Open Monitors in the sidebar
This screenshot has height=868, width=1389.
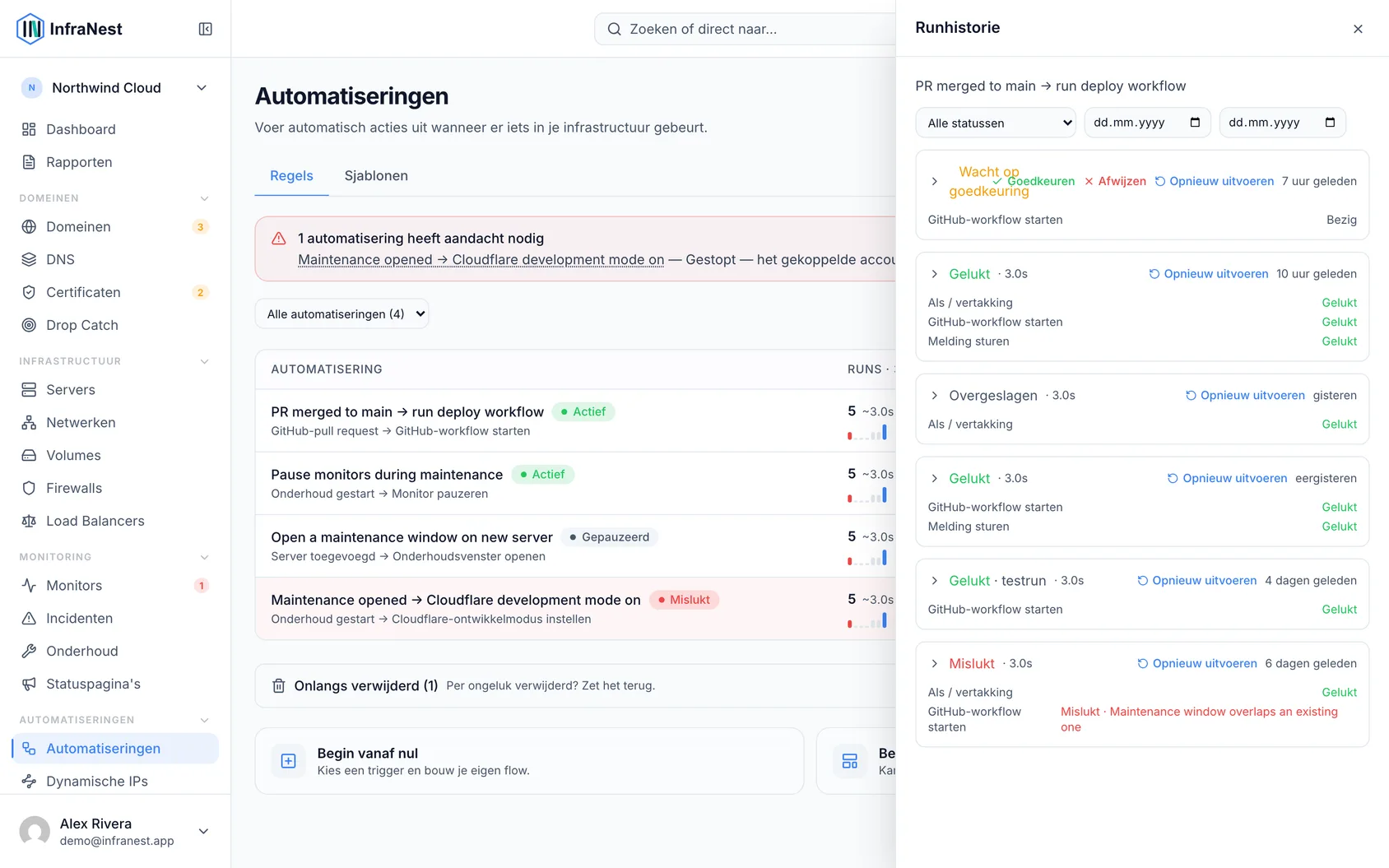pyautogui.click(x=115, y=585)
